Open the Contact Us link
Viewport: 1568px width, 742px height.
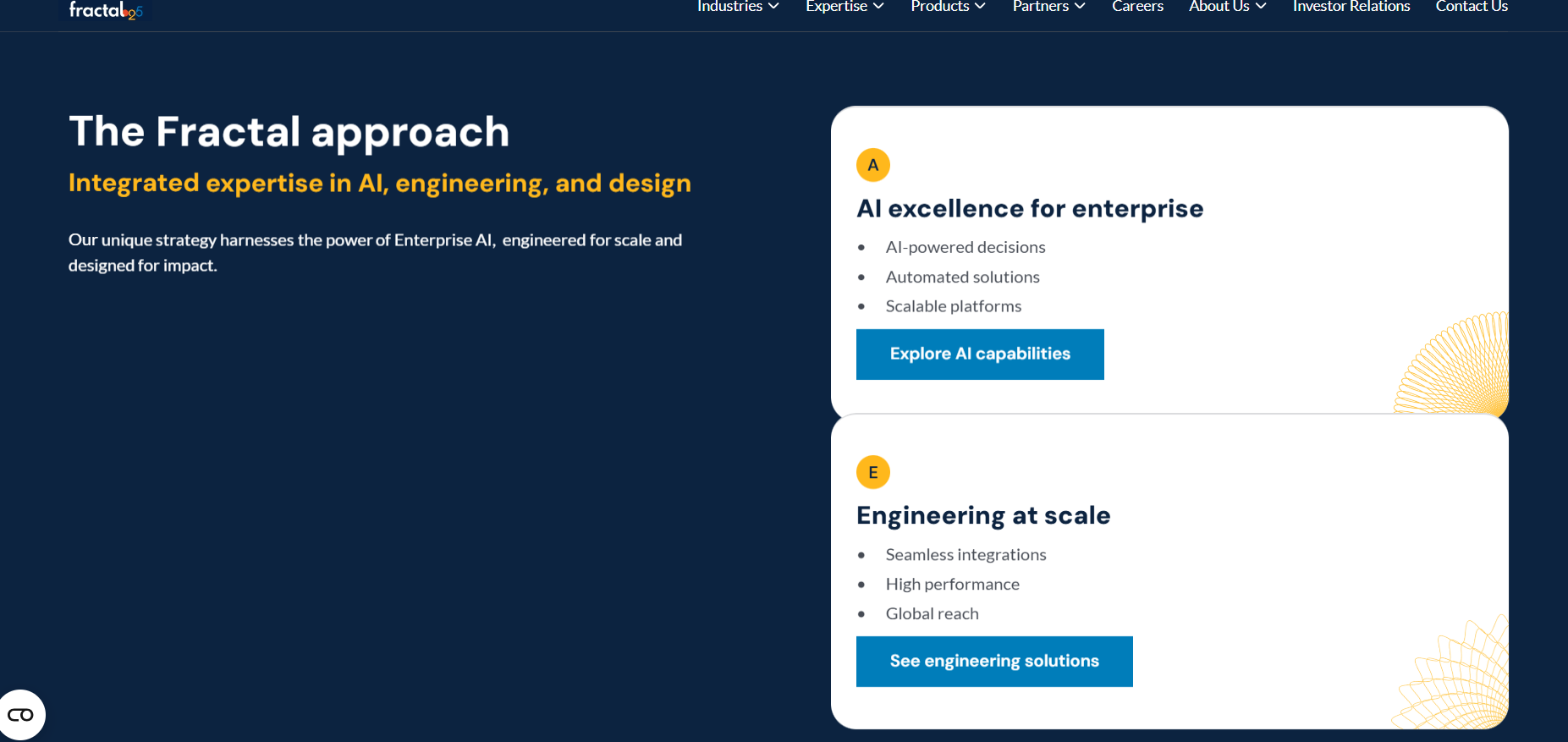click(1472, 6)
